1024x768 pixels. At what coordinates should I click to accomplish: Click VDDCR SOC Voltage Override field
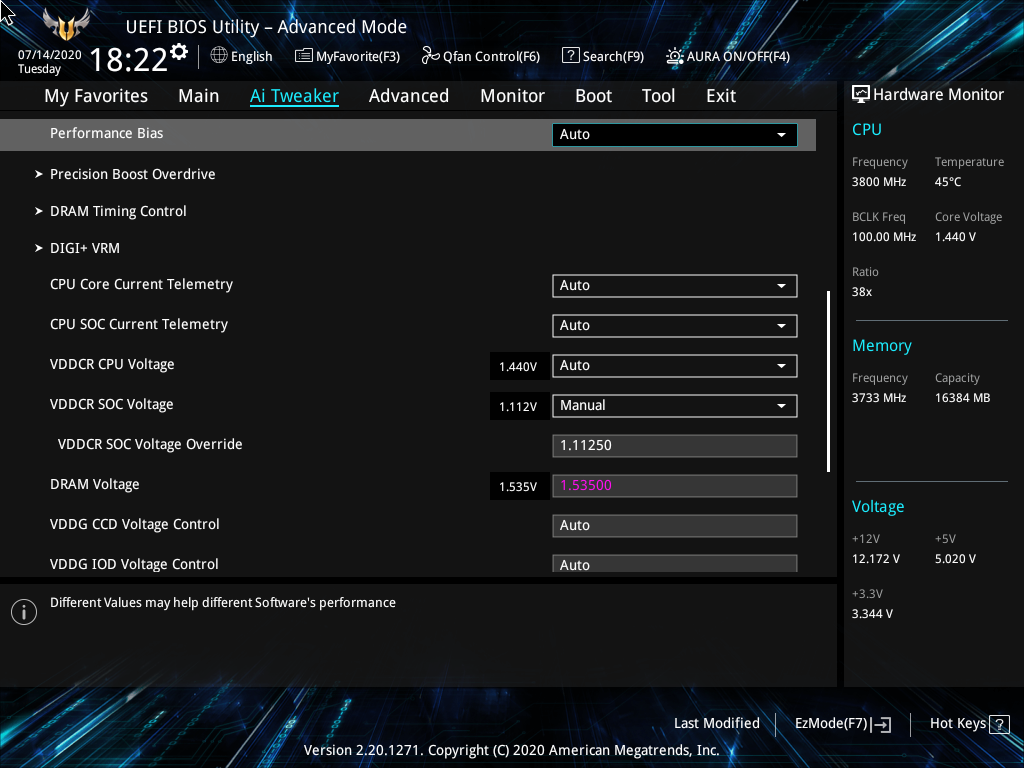[x=675, y=445]
